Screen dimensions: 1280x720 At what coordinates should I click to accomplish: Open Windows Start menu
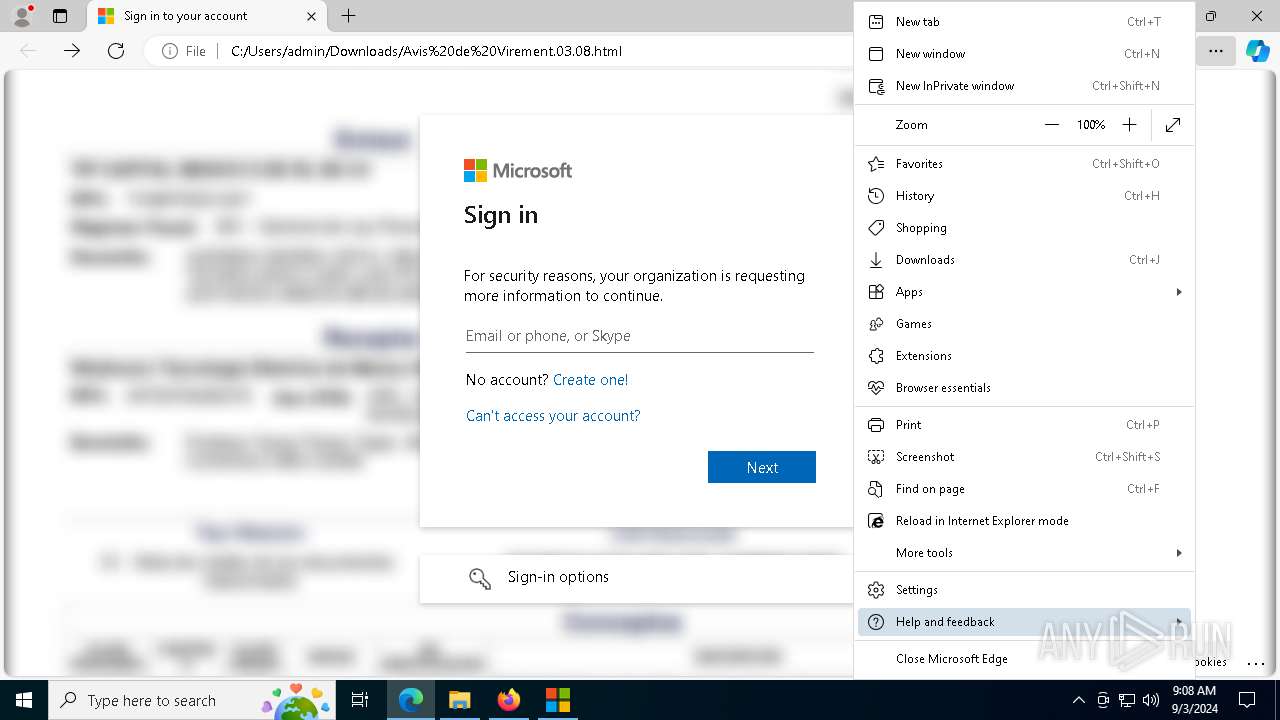click(x=24, y=700)
